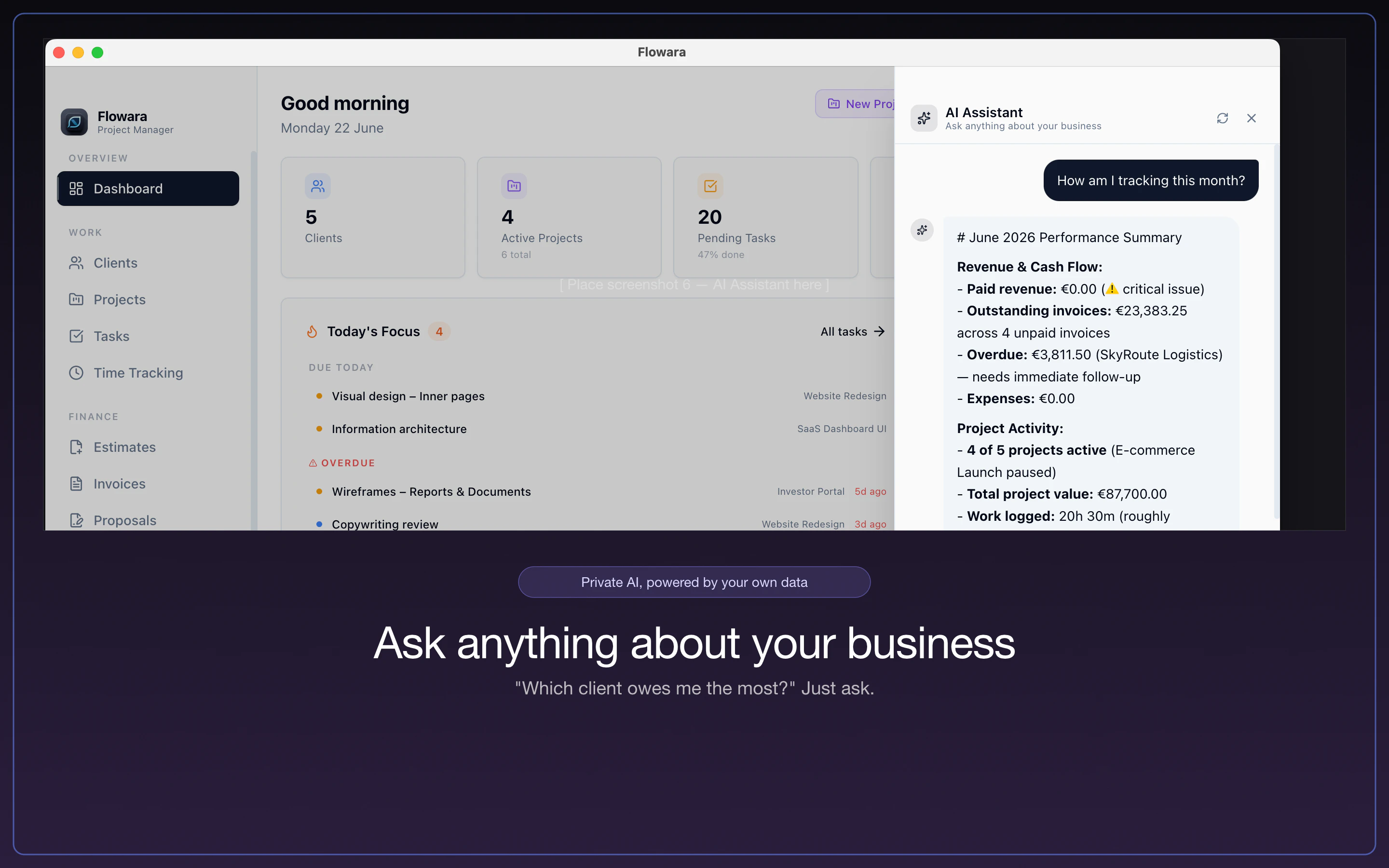Open Time Tracking in the sidebar
This screenshot has height=868, width=1389.
[148, 373]
